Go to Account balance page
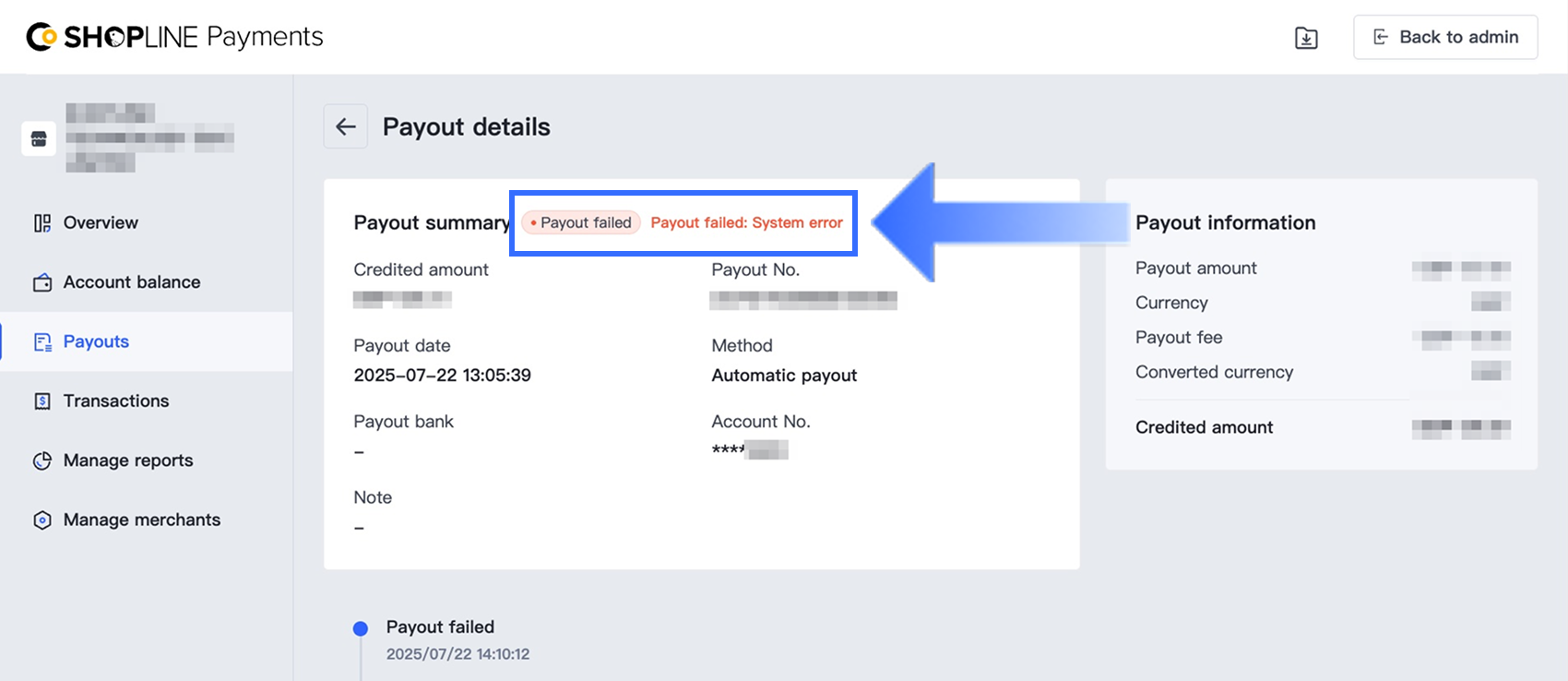This screenshot has height=681, width=1568. tap(131, 282)
